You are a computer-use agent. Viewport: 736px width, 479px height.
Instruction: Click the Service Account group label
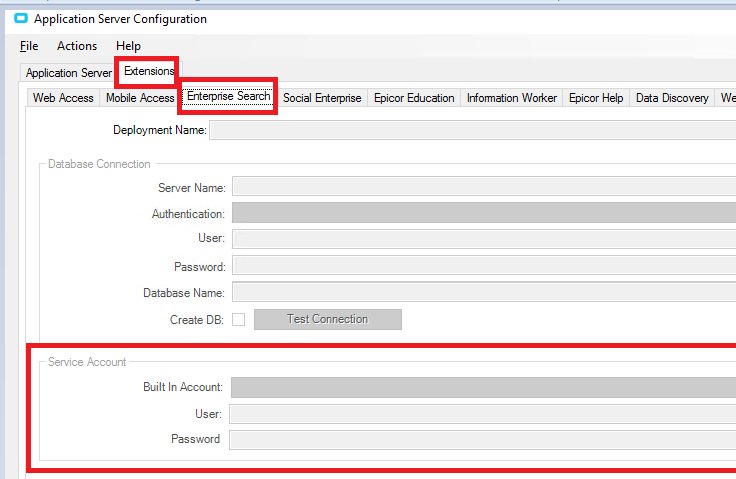point(87,362)
